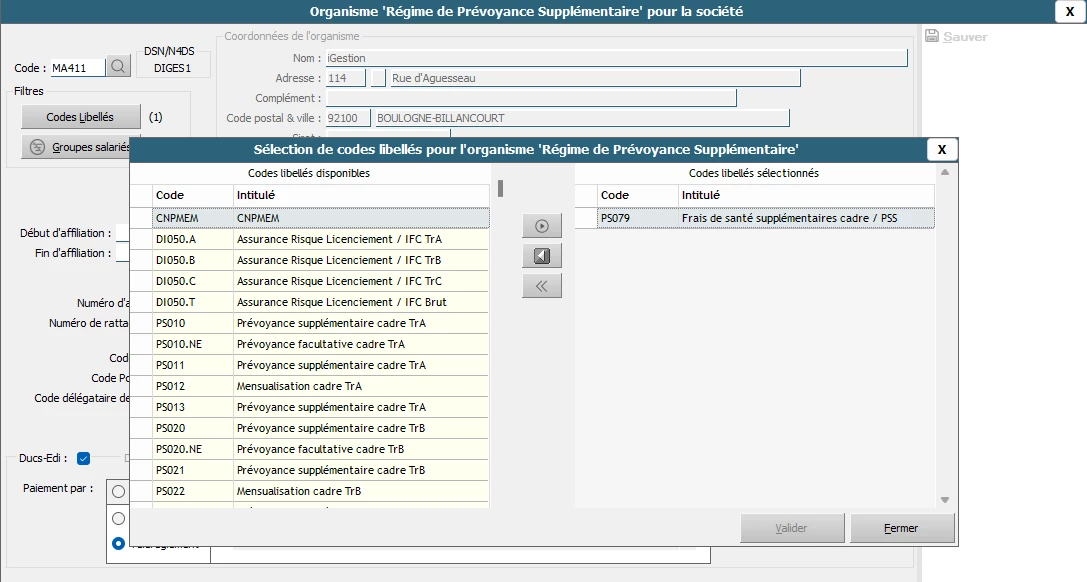Screen dimensions: 1087x582
Task: Select row PS020.NE Prévoyance facultative cadre TrB
Action: coord(320,449)
